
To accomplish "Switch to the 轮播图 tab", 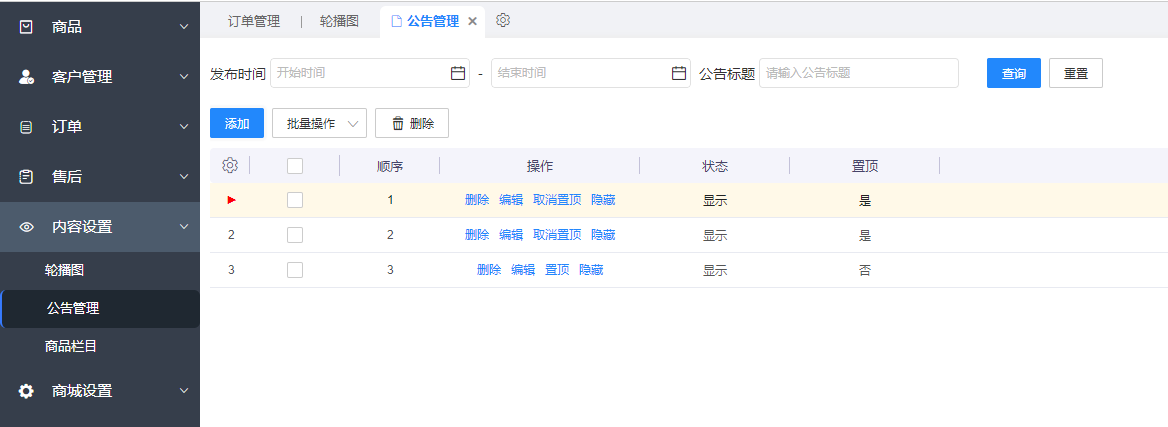I will pyautogui.click(x=339, y=21).
